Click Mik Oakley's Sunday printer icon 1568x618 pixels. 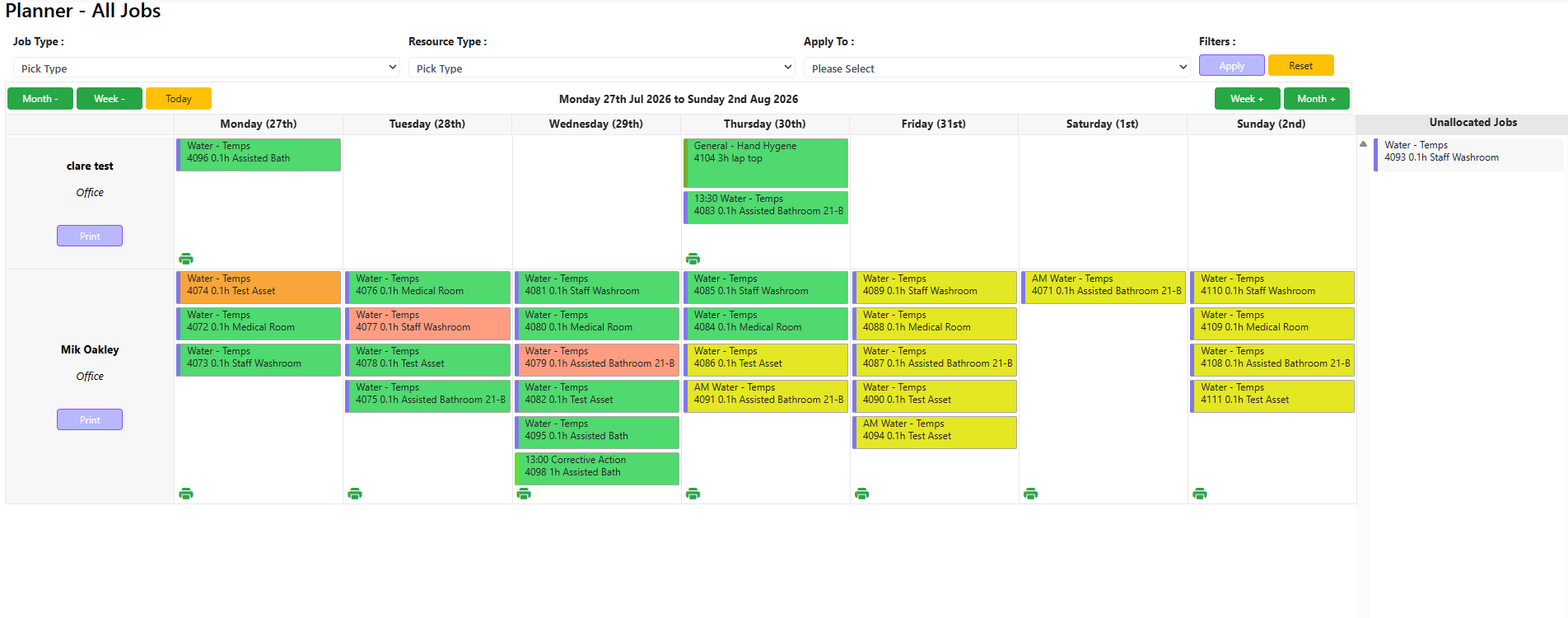coord(1200,494)
